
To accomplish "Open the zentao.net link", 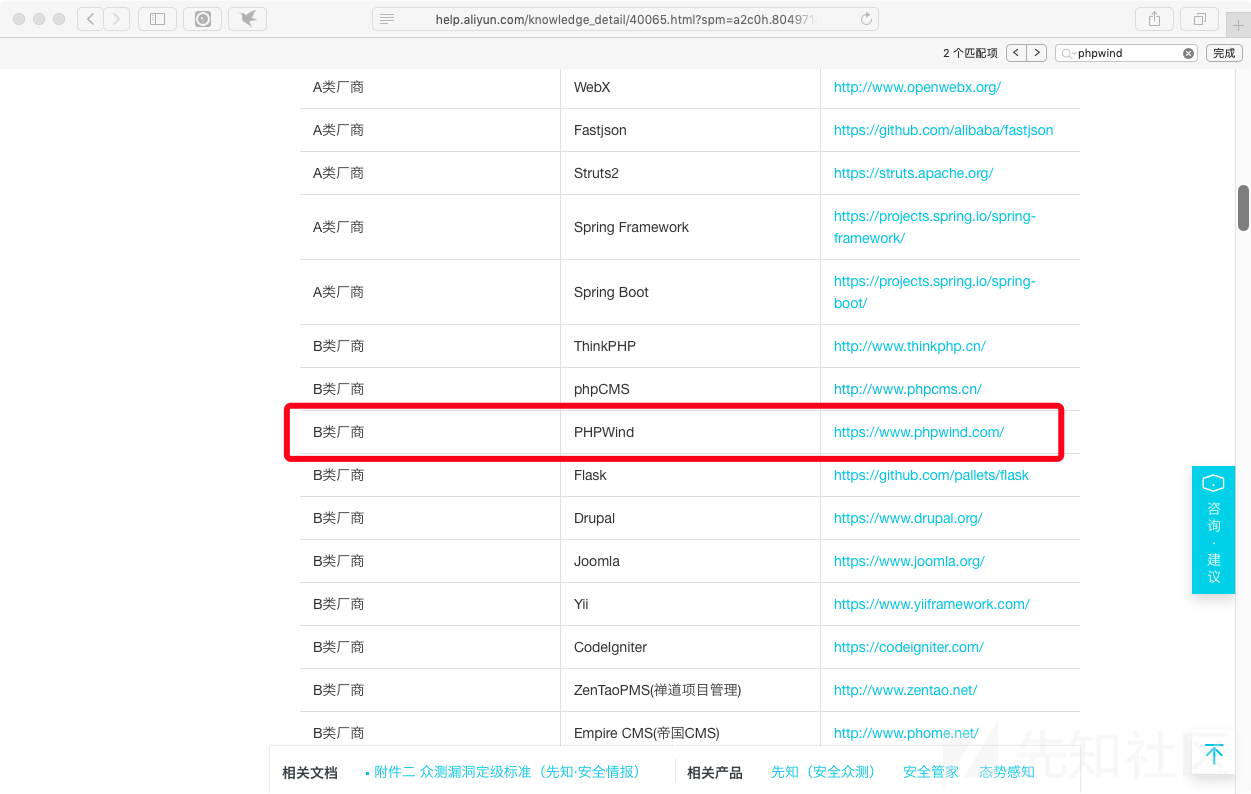I will click(905, 690).
